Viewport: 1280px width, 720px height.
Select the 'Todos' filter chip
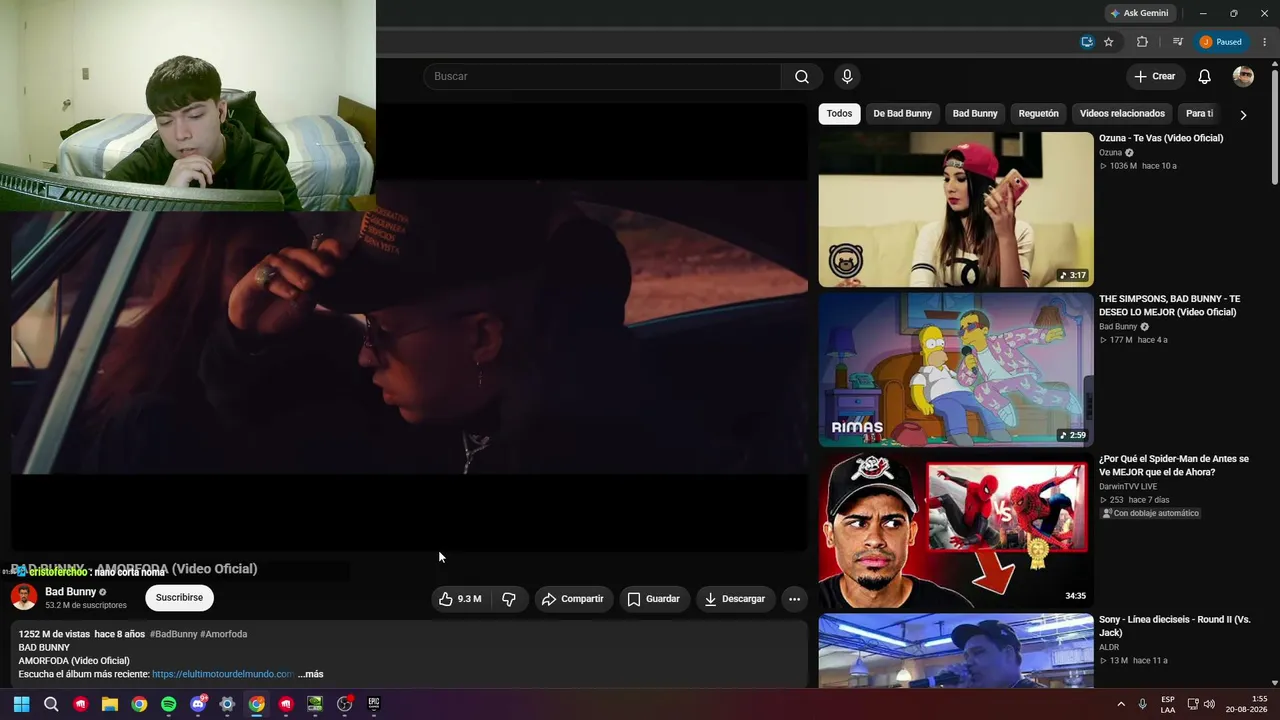click(840, 114)
